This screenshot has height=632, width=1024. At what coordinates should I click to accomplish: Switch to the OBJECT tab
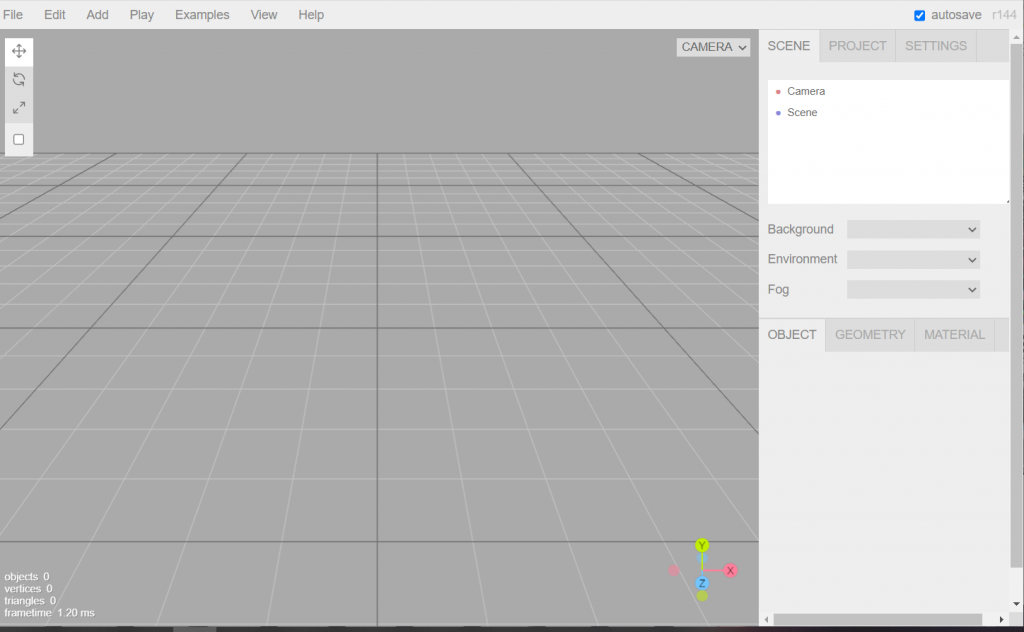(792, 335)
